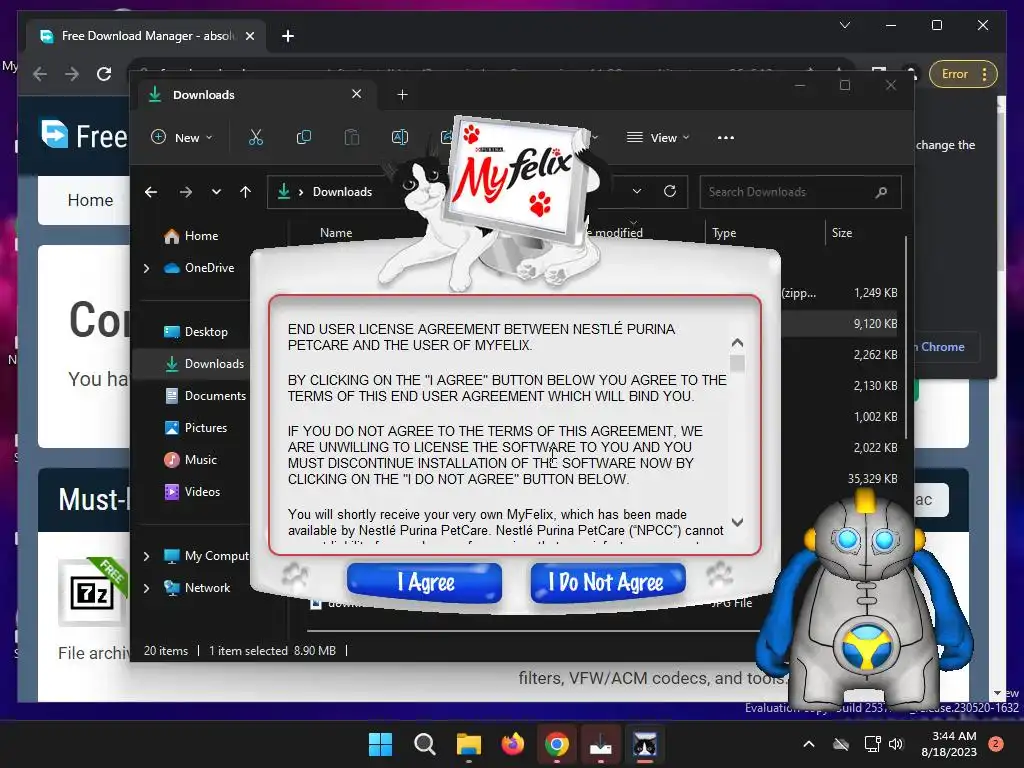Open the View dropdown in File Explorer
The height and width of the screenshot is (768, 1024).
click(x=658, y=138)
